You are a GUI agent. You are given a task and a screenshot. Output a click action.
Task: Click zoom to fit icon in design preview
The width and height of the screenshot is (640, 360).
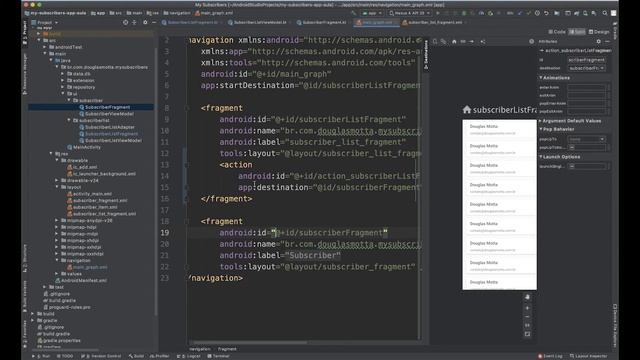tap(527, 334)
